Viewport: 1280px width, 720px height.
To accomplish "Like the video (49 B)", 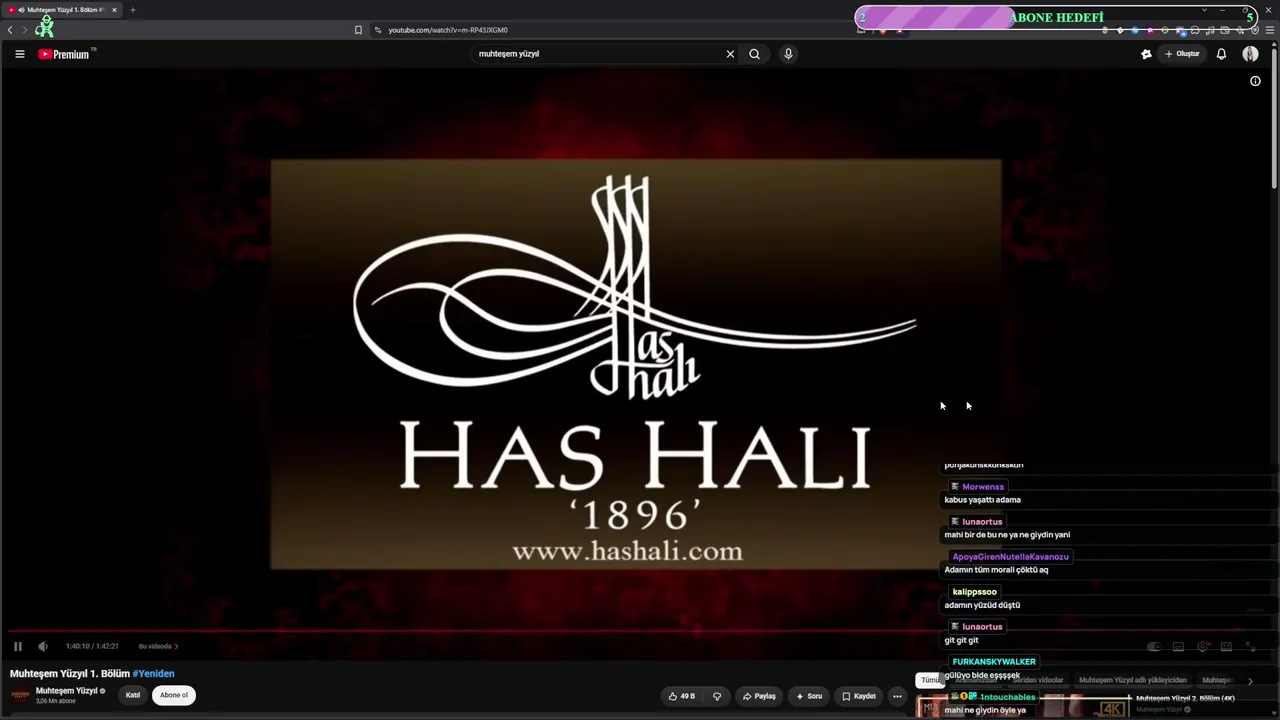I will (682, 696).
